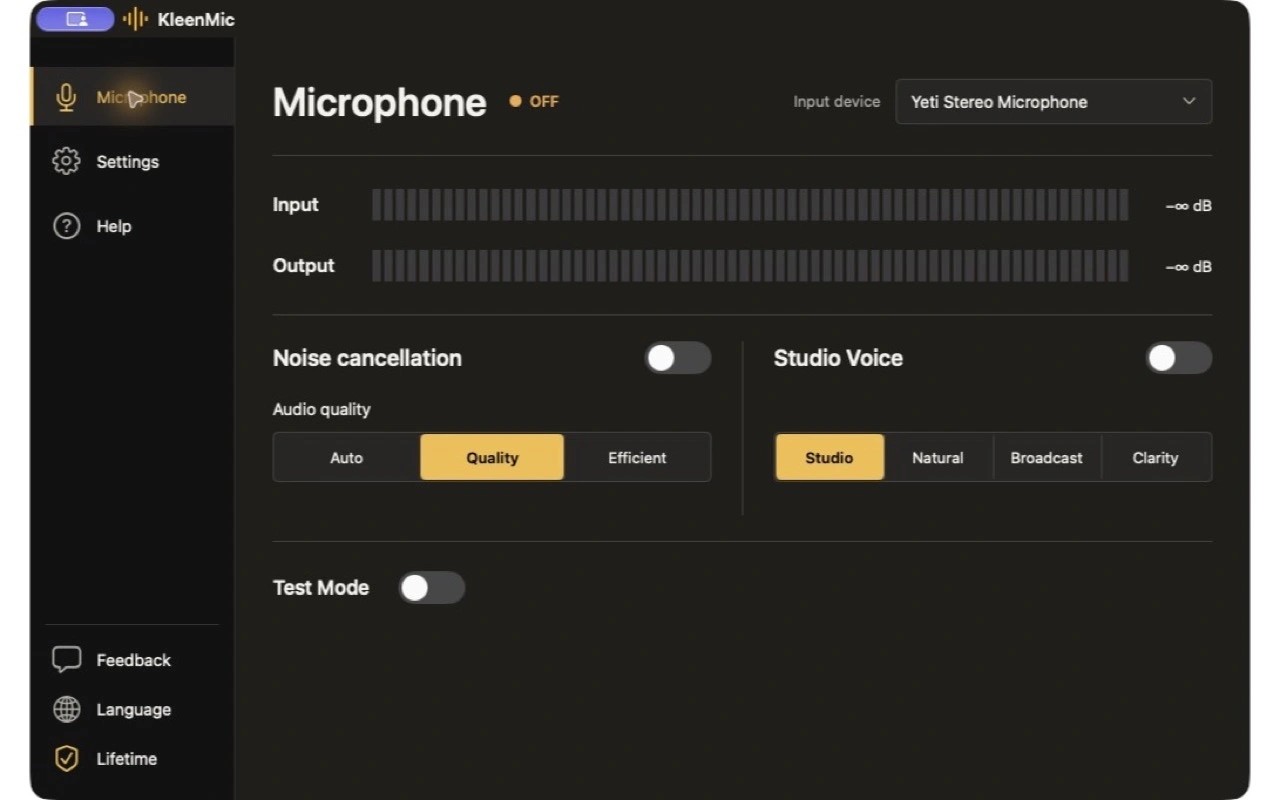Open the Lifetime license text

[x=126, y=759]
